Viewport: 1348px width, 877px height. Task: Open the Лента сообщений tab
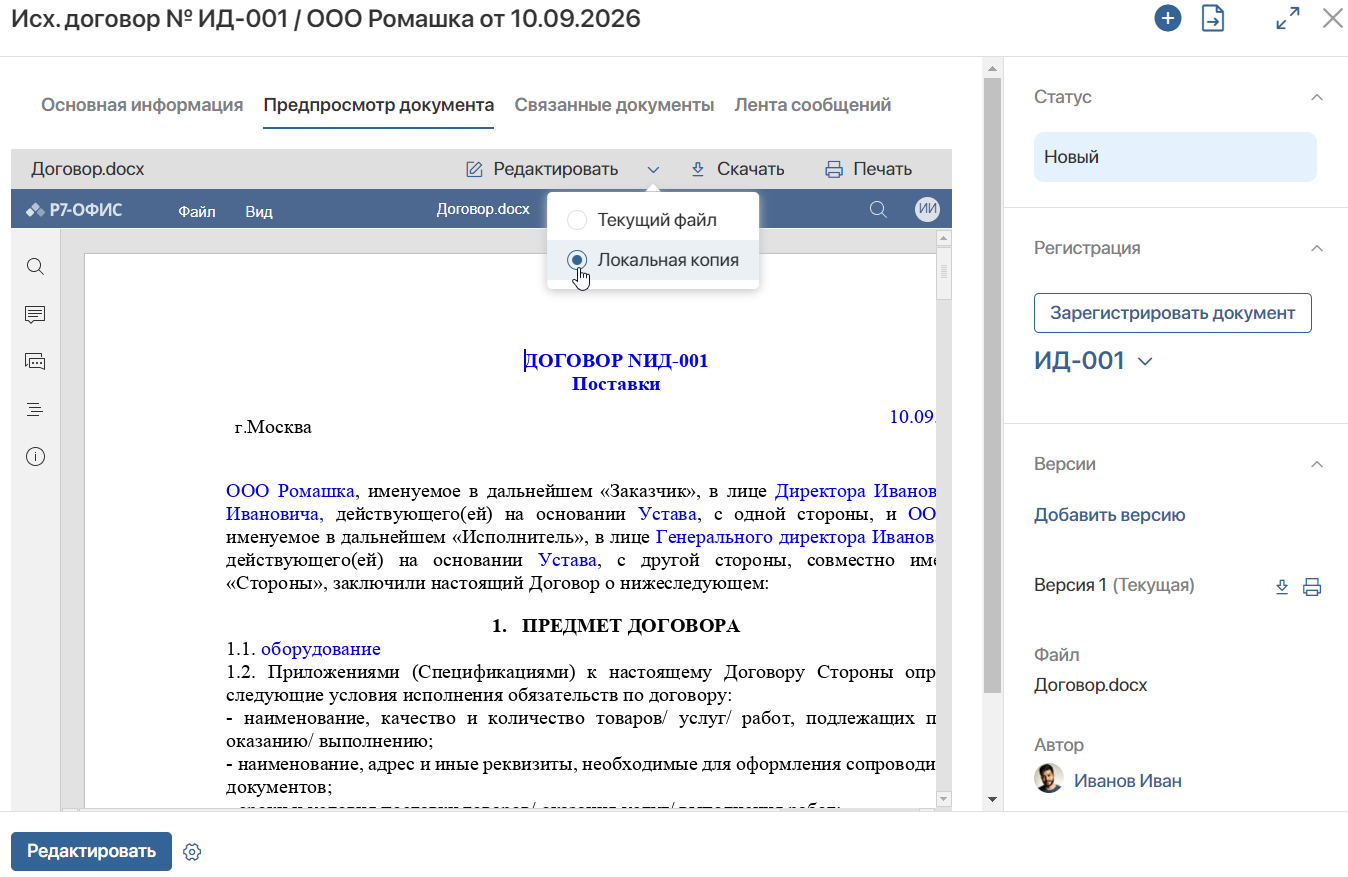812,105
